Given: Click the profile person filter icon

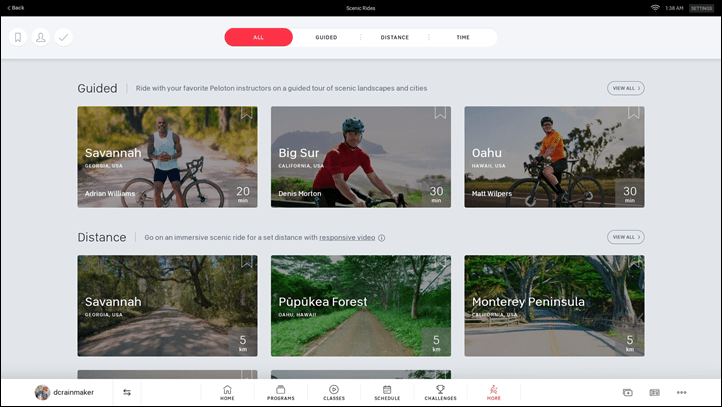Looking at the screenshot, I should (x=41, y=37).
